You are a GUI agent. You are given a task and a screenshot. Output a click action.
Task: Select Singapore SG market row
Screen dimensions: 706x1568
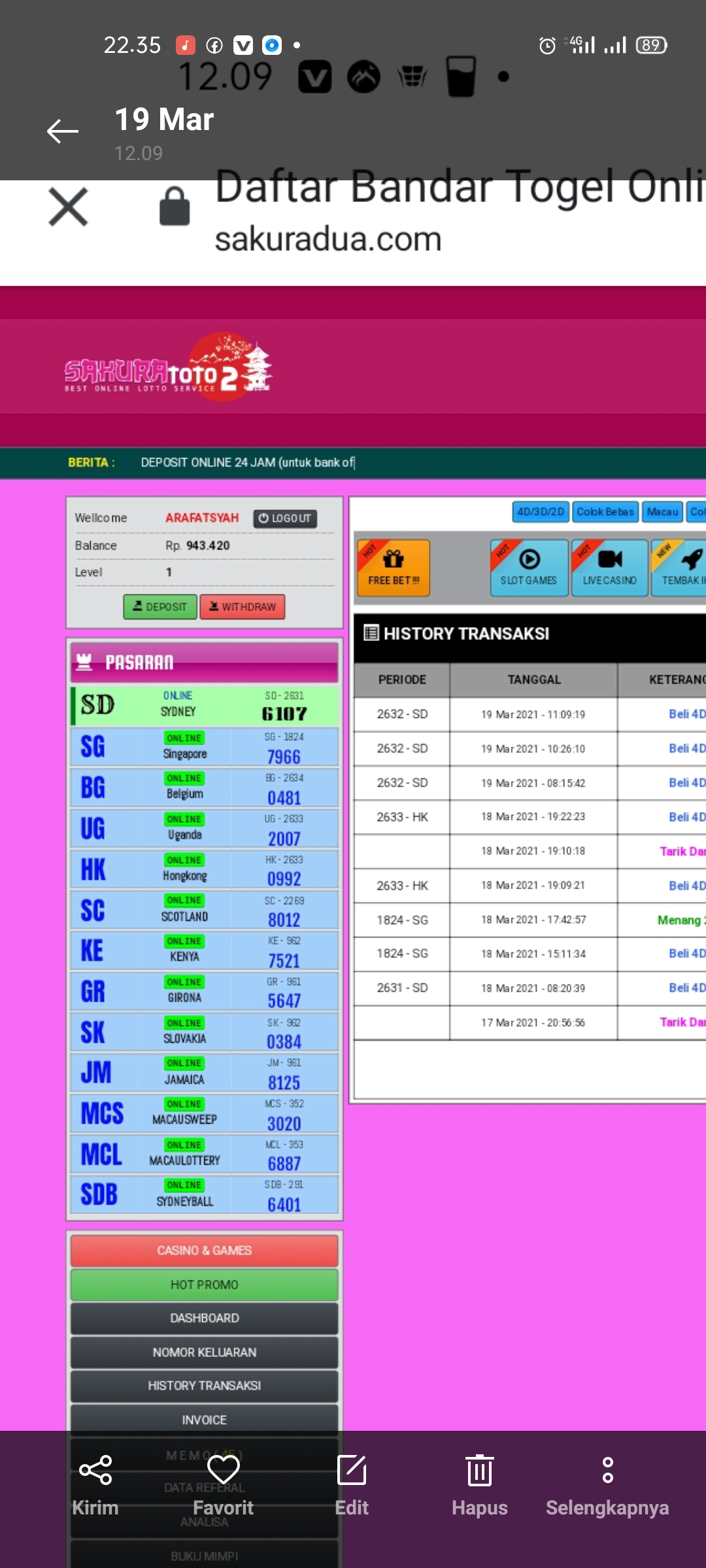pos(204,746)
